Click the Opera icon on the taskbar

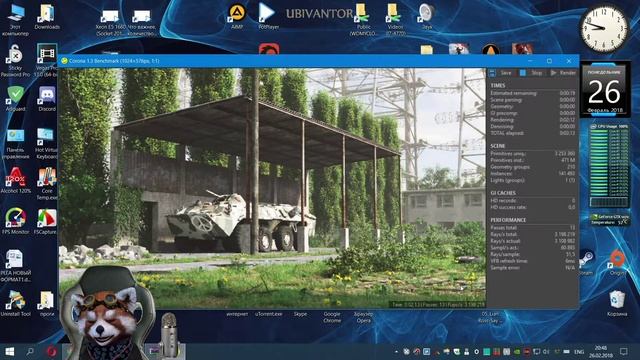[x=51, y=351]
